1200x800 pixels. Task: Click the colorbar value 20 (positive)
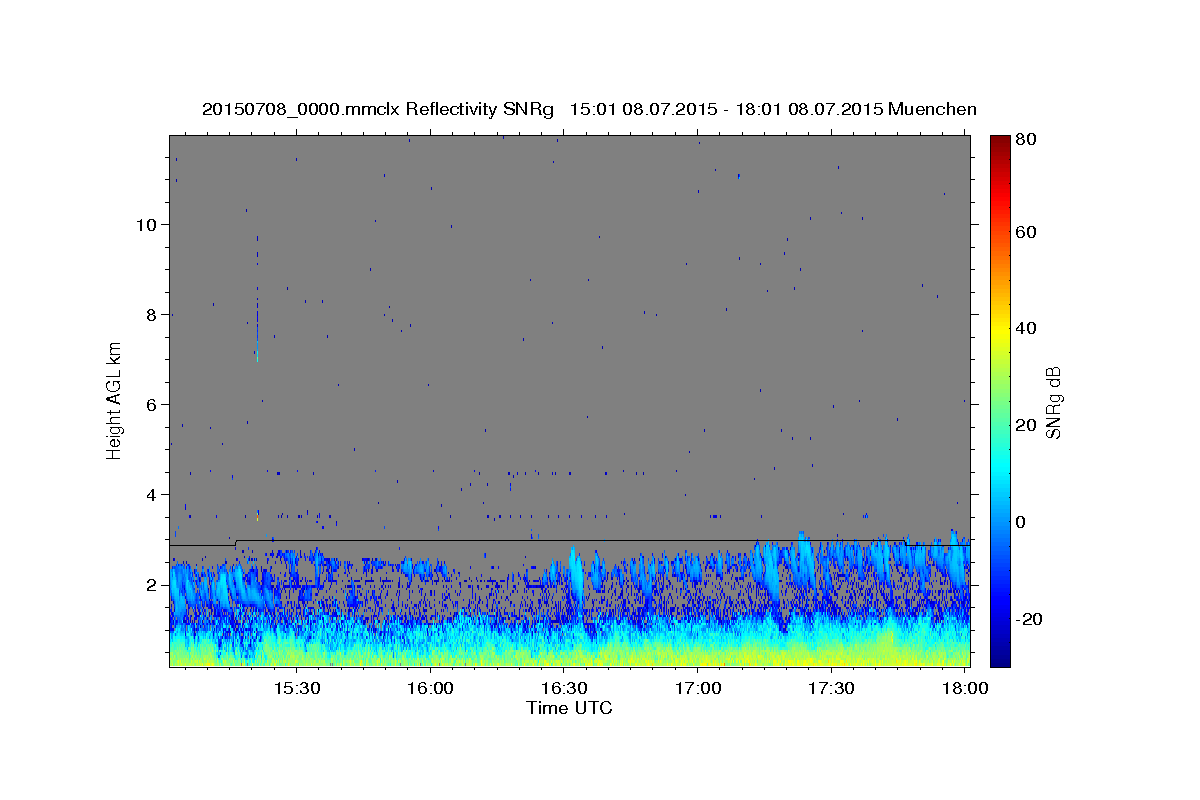pyautogui.click(x=1027, y=425)
